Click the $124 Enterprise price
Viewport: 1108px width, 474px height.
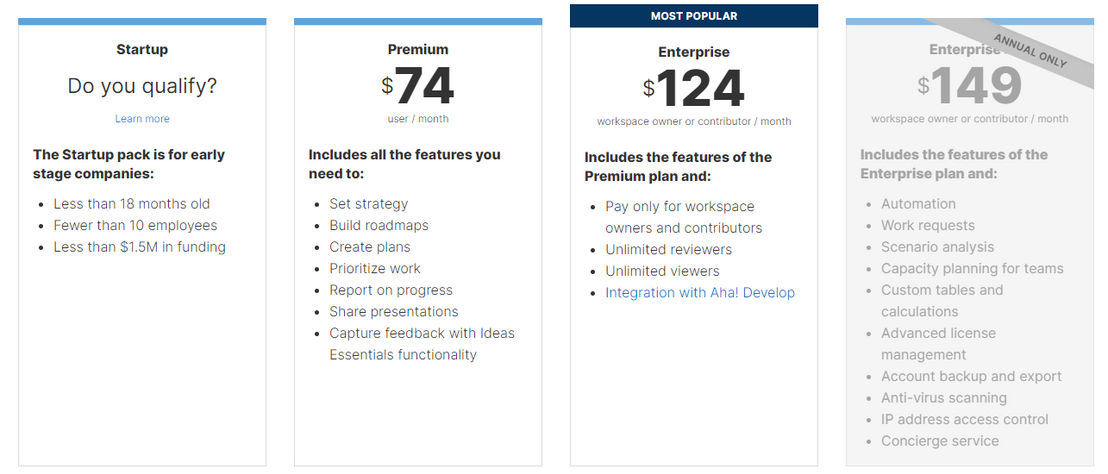tap(694, 89)
